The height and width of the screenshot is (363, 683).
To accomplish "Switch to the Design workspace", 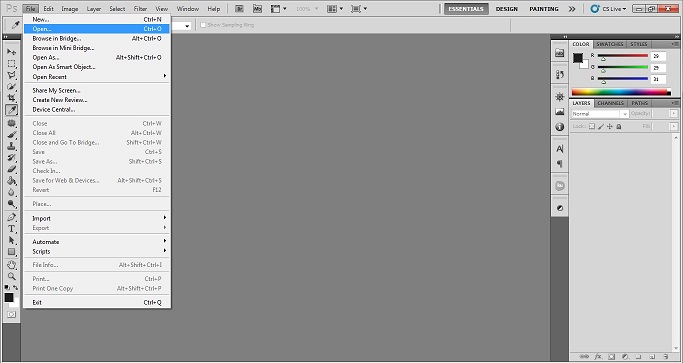I will (507, 9).
